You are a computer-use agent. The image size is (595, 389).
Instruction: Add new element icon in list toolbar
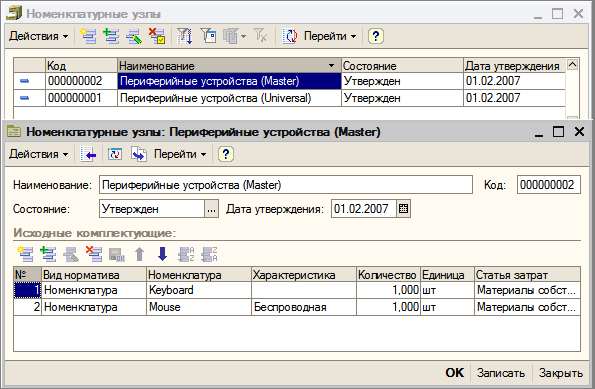pos(88,36)
